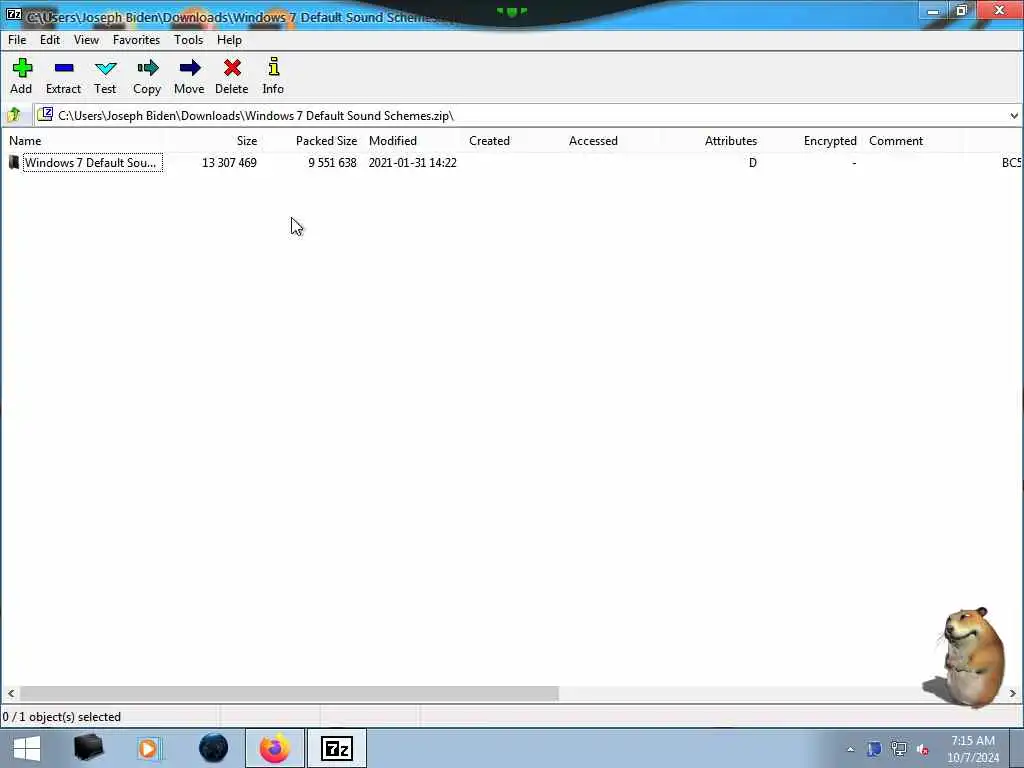
Task: Open the Windows Start button
Action: click(x=27, y=748)
